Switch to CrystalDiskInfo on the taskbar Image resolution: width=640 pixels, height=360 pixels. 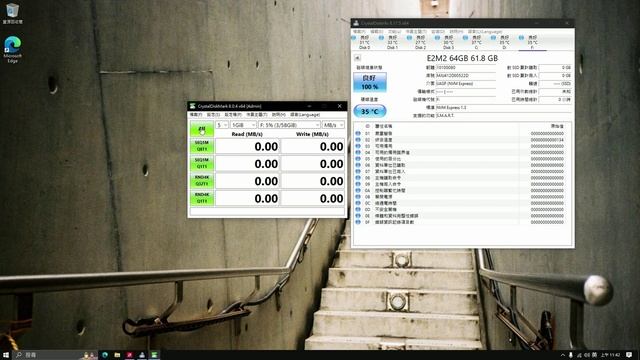[x=142, y=355]
